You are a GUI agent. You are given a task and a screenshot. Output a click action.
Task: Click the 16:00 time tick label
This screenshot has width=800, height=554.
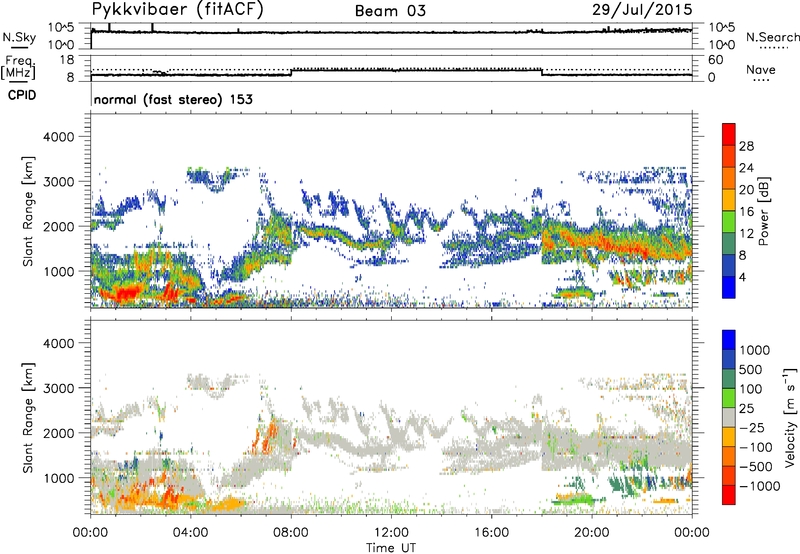(x=491, y=533)
